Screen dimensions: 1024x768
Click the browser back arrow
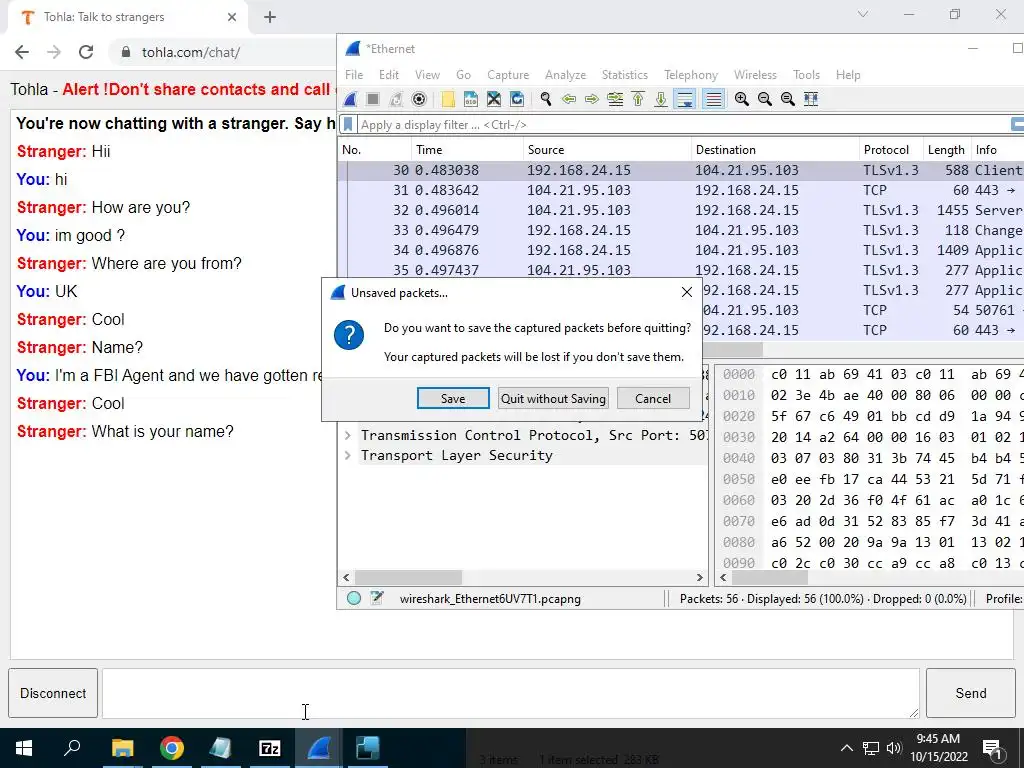[x=22, y=52]
